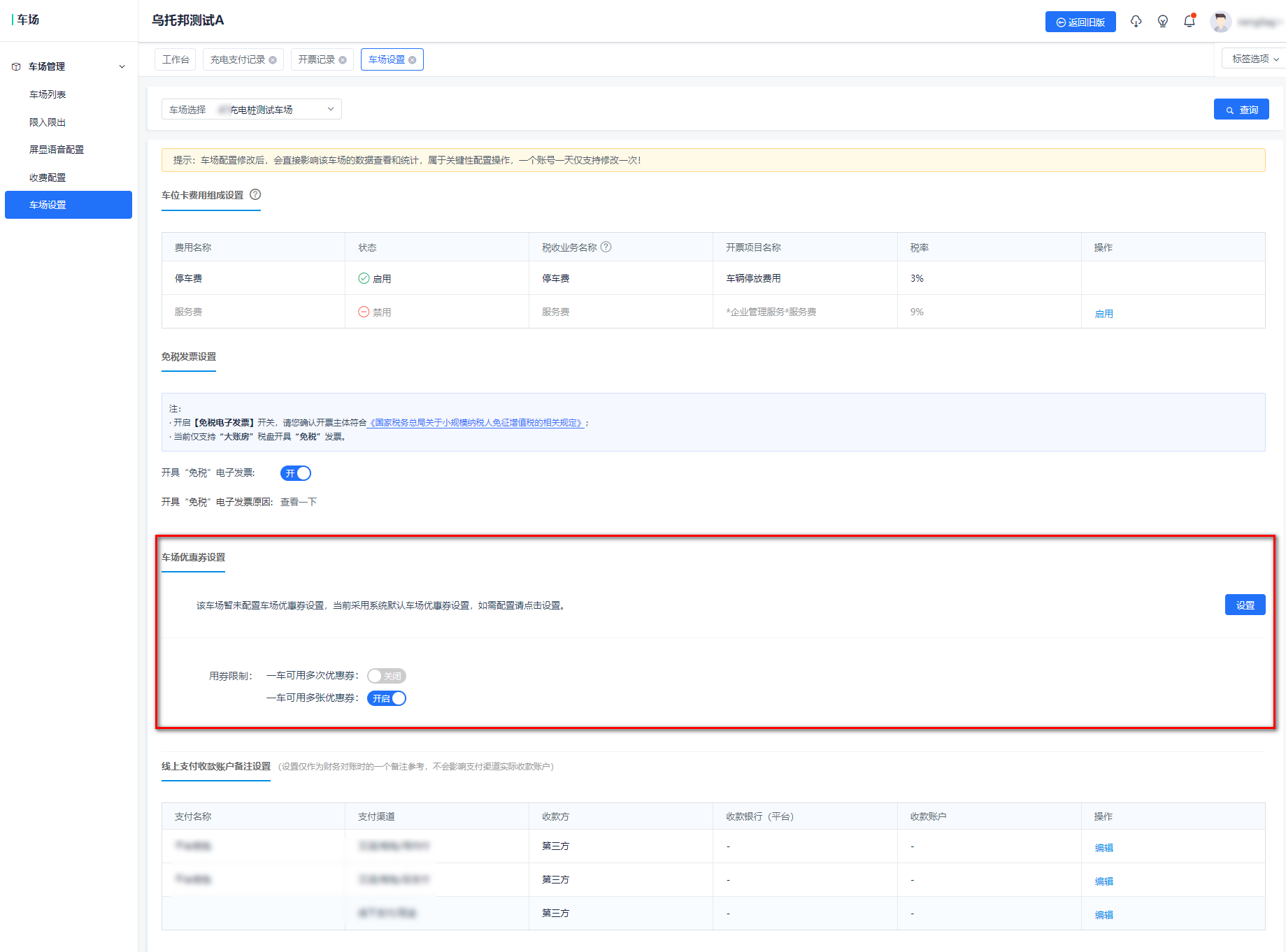The width and height of the screenshot is (1286, 952).
Task: Close the 车场设置 tab
Action: pyautogui.click(x=413, y=60)
